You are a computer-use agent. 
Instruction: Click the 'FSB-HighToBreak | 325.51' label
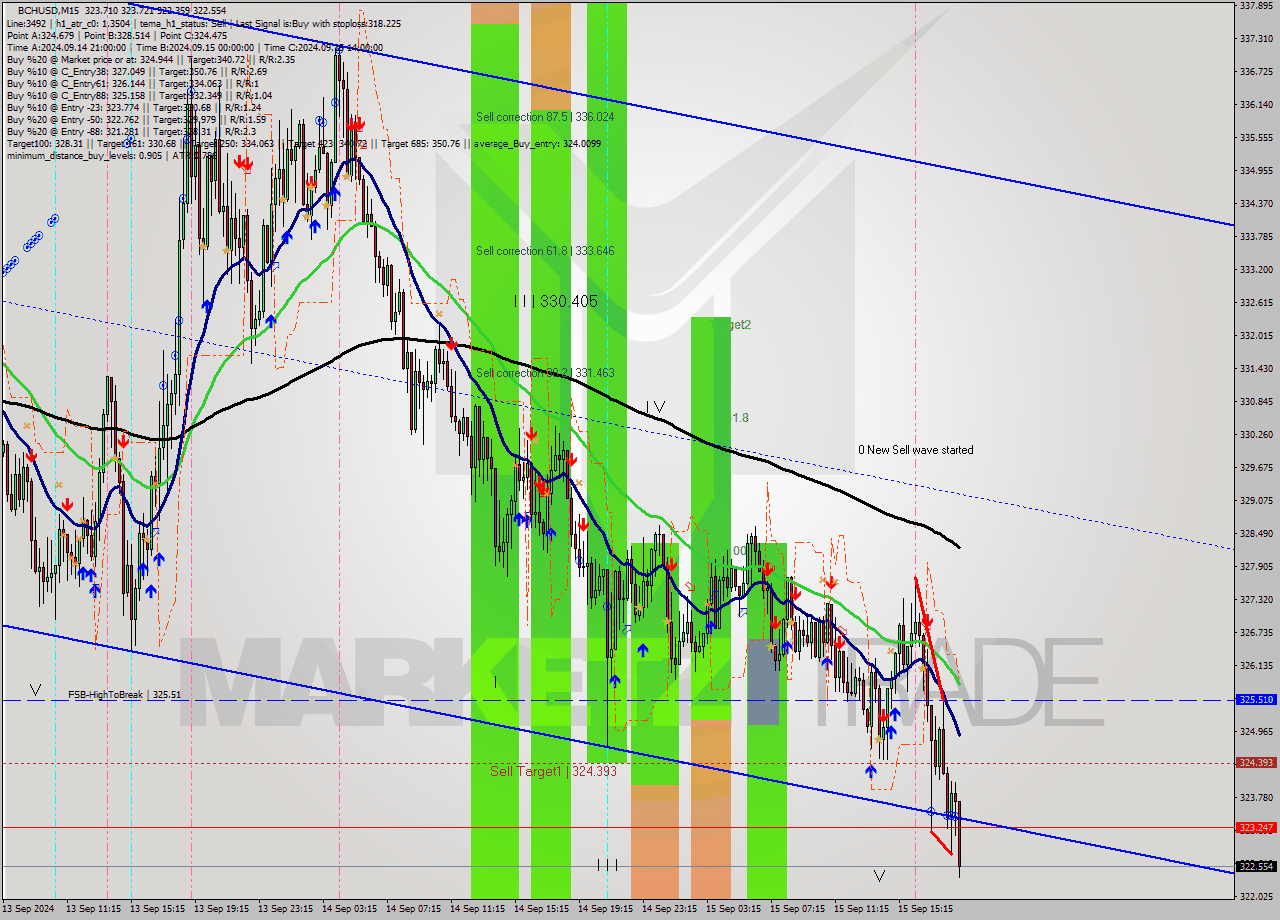pos(124,694)
